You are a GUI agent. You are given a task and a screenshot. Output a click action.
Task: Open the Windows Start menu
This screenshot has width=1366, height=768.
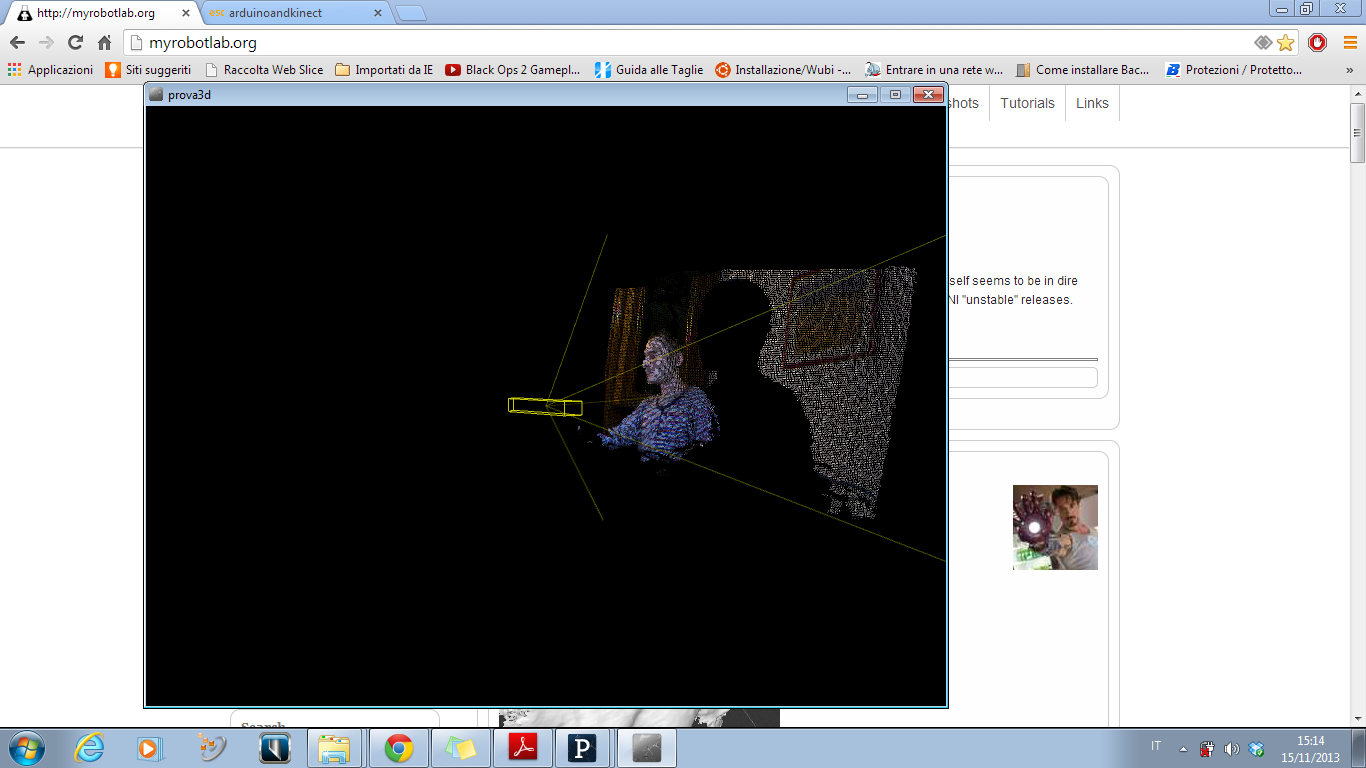(x=25, y=748)
